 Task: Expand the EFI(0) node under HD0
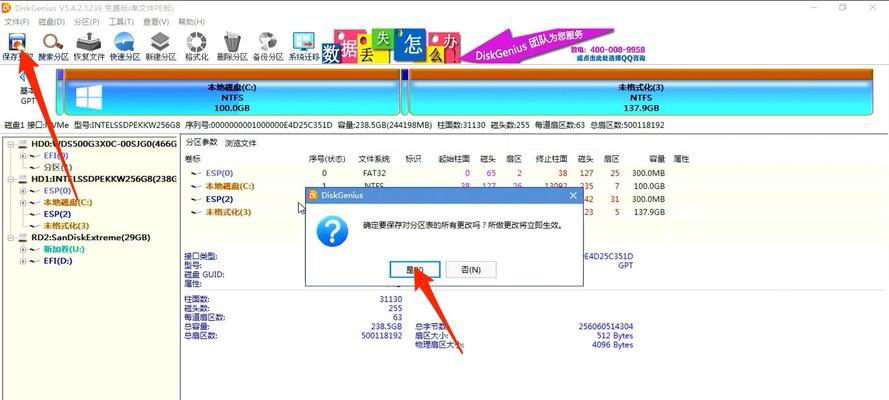(x=23, y=155)
